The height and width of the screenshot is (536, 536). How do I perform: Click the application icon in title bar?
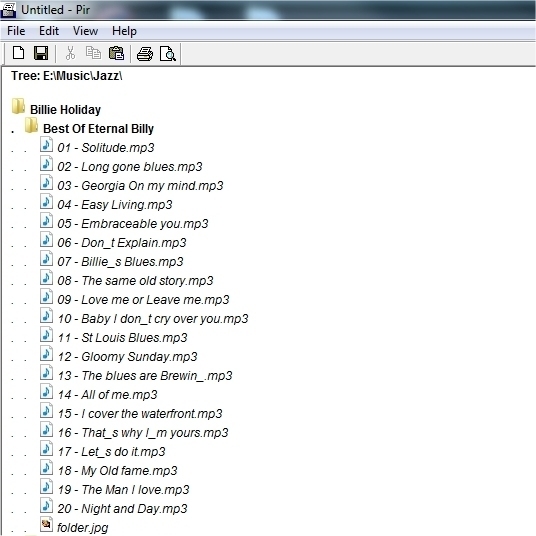coord(8,10)
